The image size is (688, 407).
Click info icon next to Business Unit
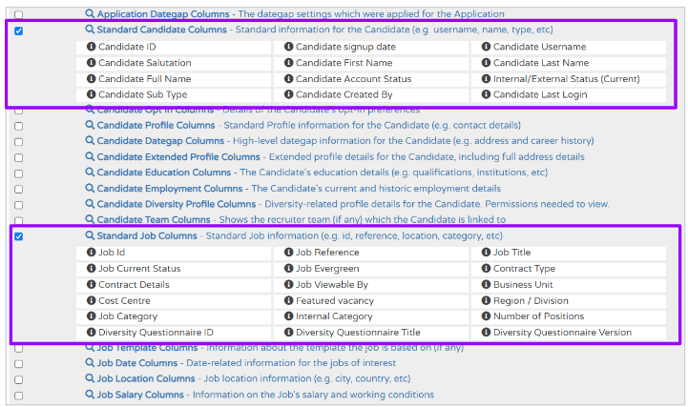pyautogui.click(x=486, y=285)
